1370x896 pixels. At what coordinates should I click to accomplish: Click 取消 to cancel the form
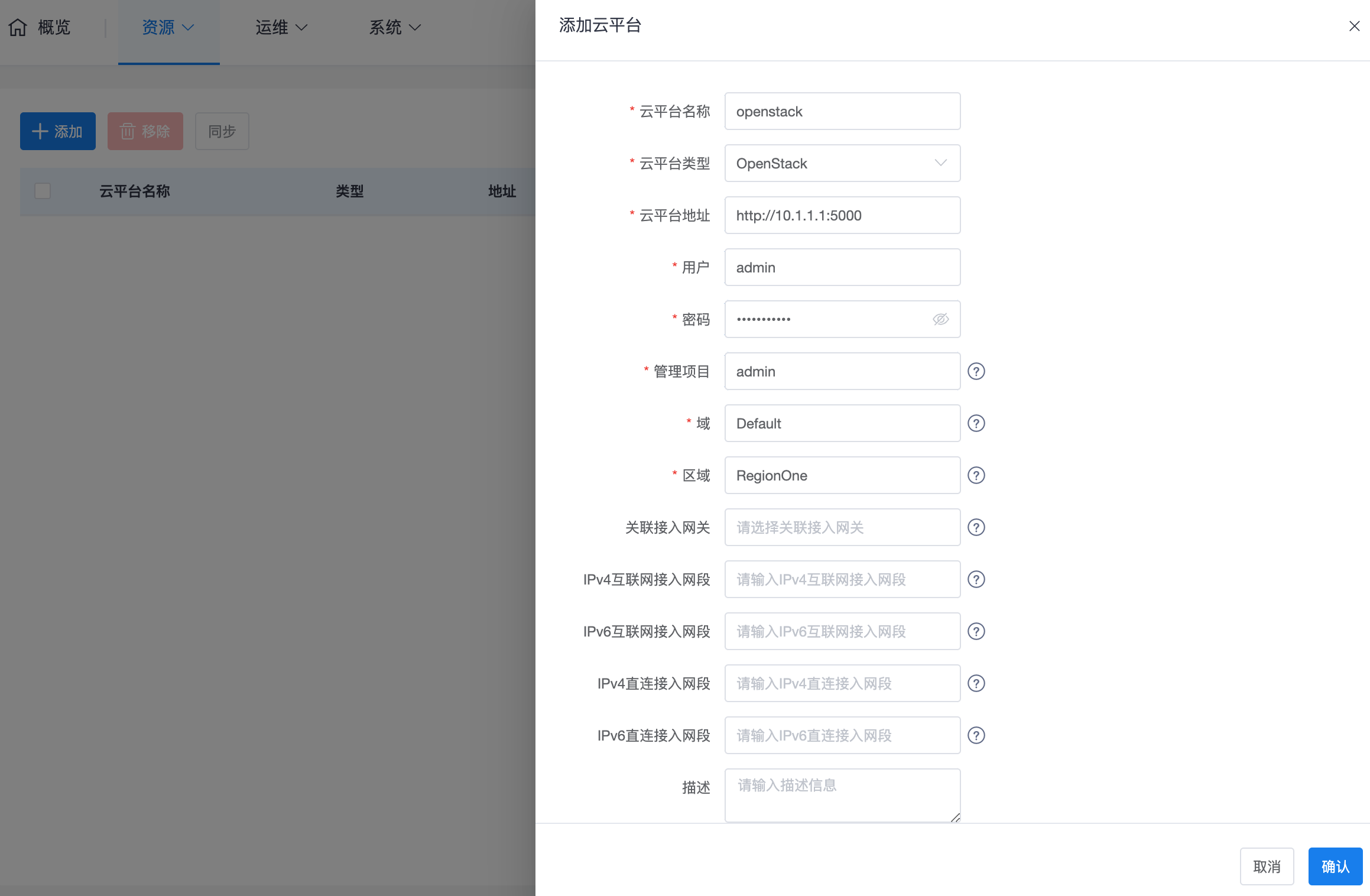[x=1267, y=866]
